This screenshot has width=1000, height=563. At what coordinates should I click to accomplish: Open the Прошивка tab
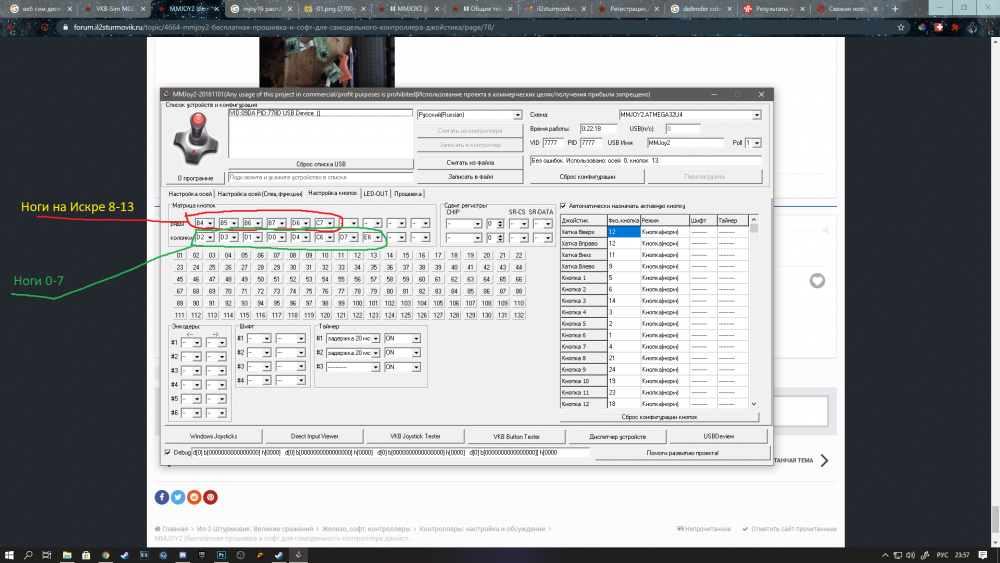[408, 193]
